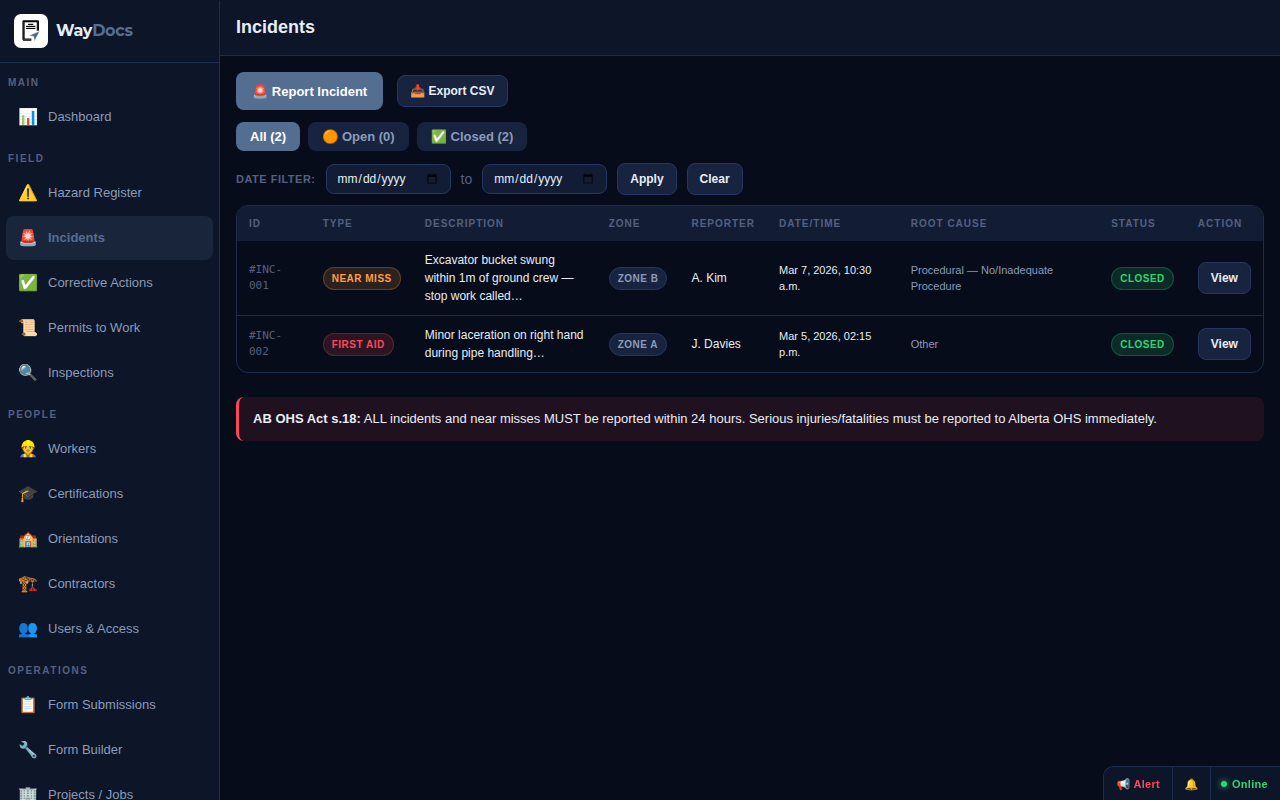The width and height of the screenshot is (1280, 800).
Task: Click the Orientations school icon
Action: coord(28,539)
